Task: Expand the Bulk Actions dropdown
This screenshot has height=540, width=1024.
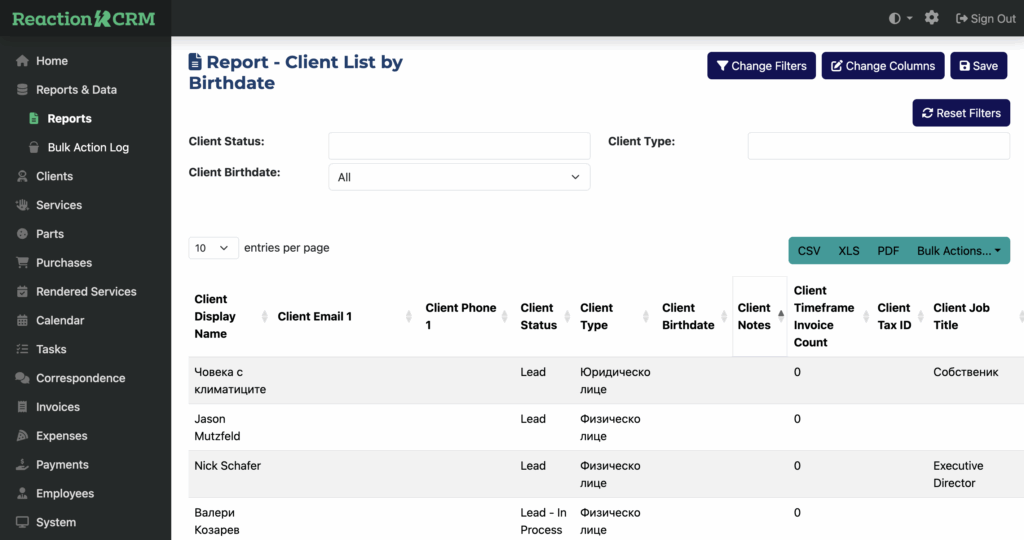Action: click(x=958, y=251)
